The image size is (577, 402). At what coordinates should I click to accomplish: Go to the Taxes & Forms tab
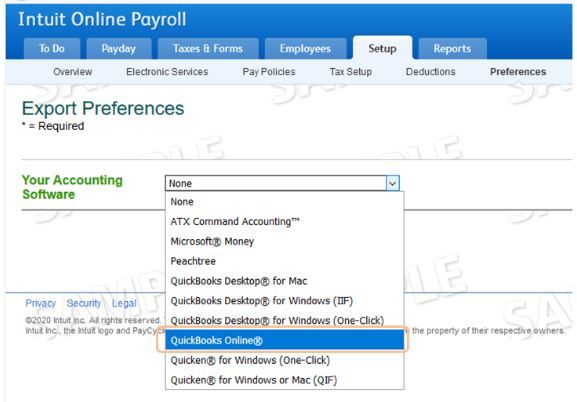point(208,49)
